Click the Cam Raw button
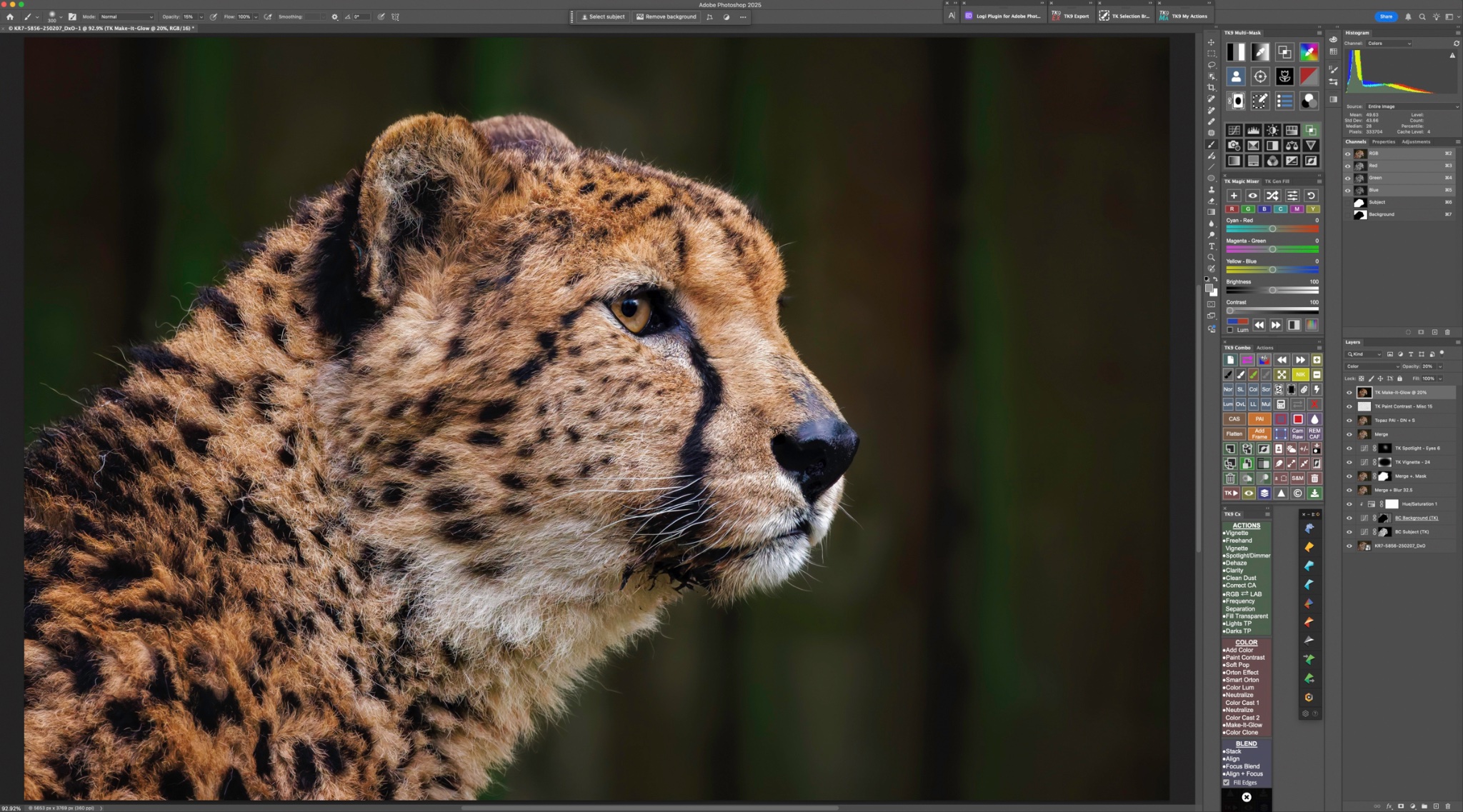 tap(1297, 433)
